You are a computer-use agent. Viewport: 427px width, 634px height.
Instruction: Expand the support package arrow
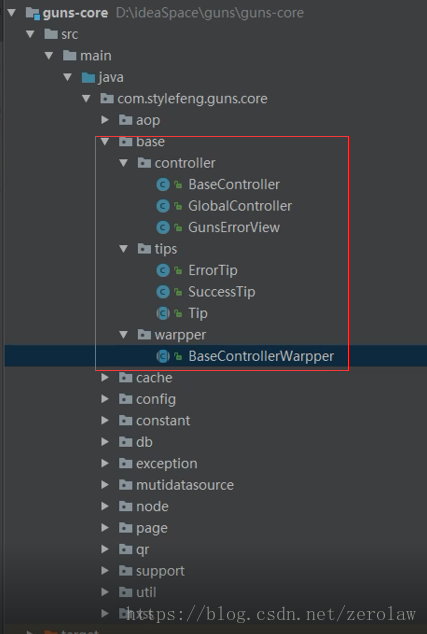pyautogui.click(x=105, y=570)
